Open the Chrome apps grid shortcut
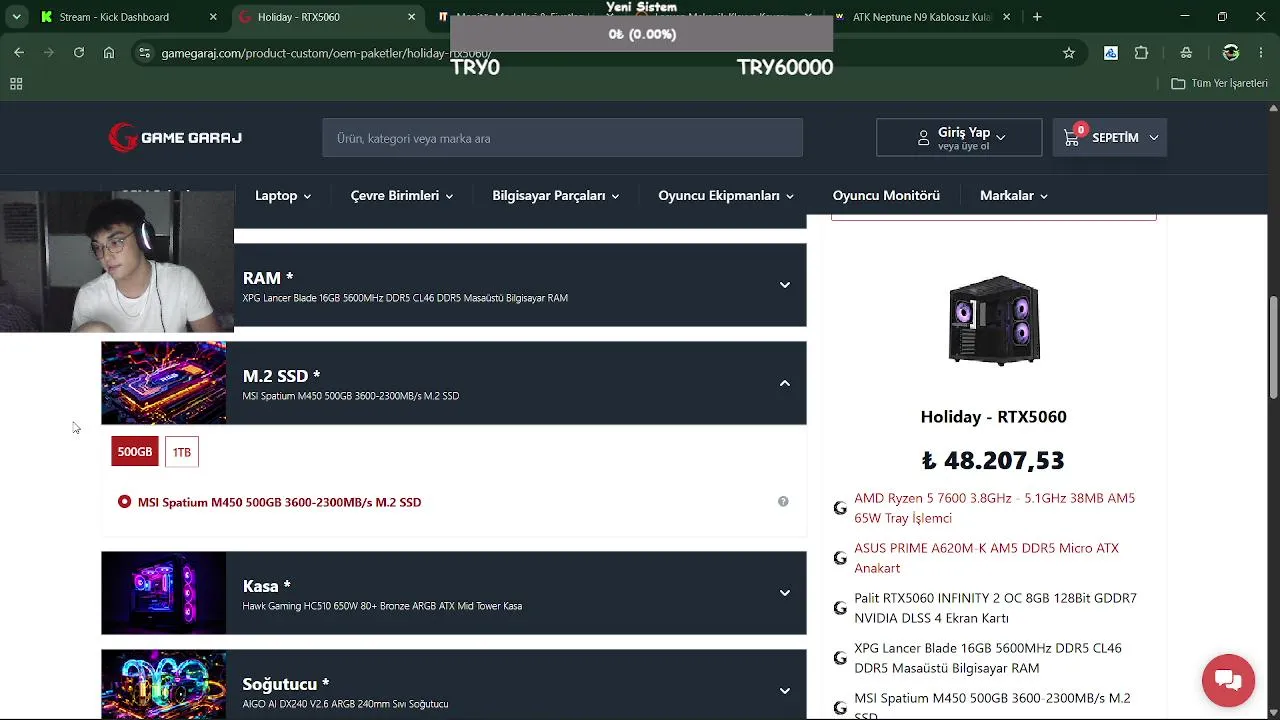The image size is (1280, 720). 16,84
